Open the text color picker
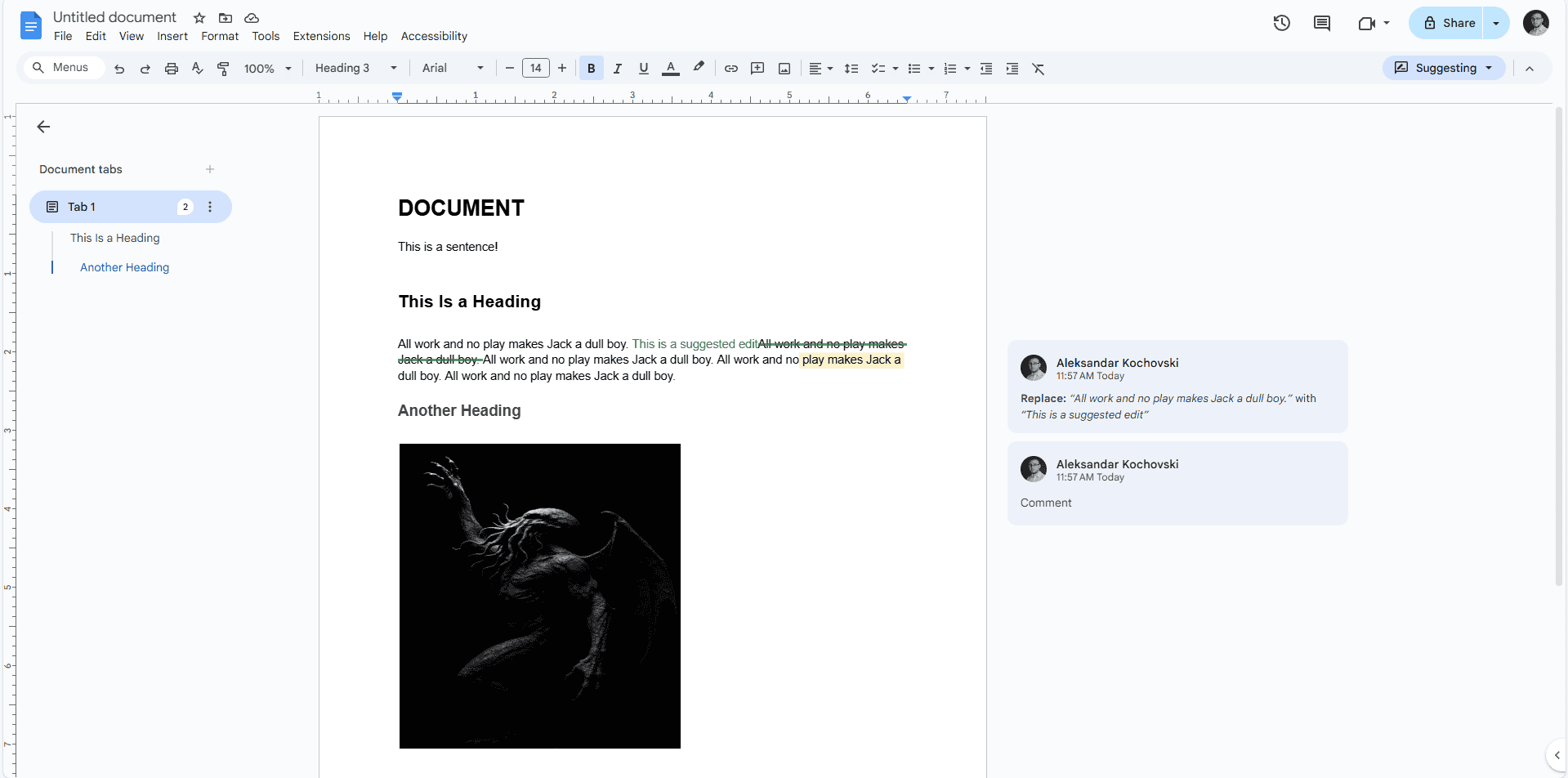This screenshot has height=778, width=1568. point(670,69)
